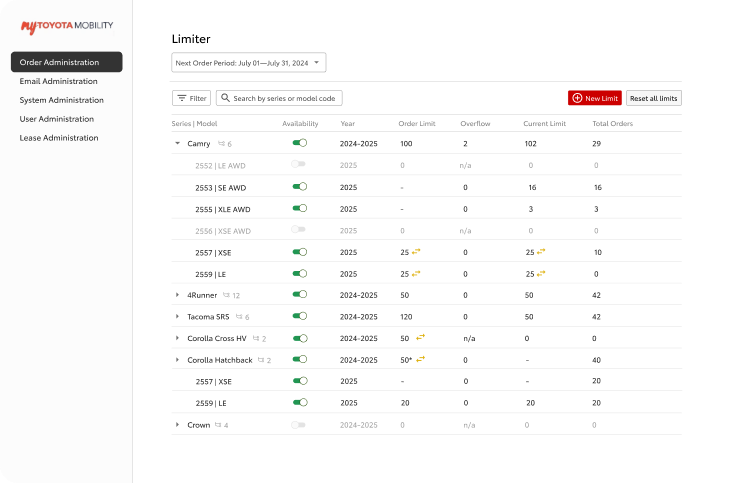Click swap arrows in Corolla Cross HV Order Limit

[x=420, y=337]
